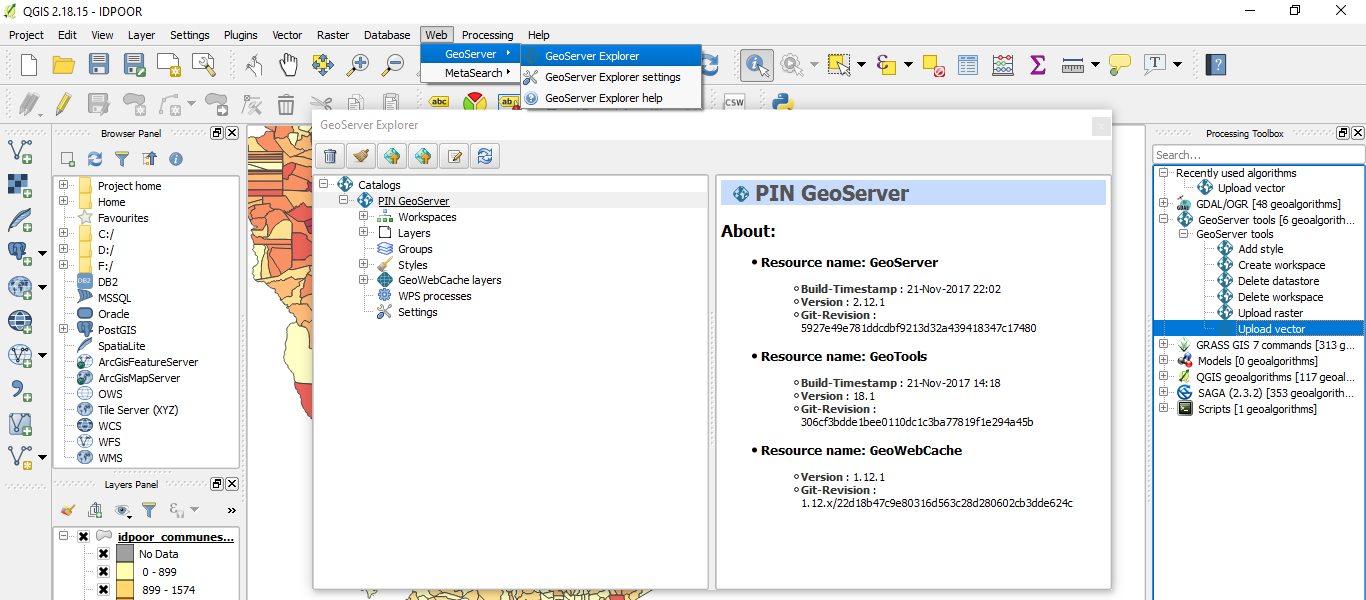
Task: Select Tile Server (XYZ) in Browser Panel
Action: coord(137,410)
